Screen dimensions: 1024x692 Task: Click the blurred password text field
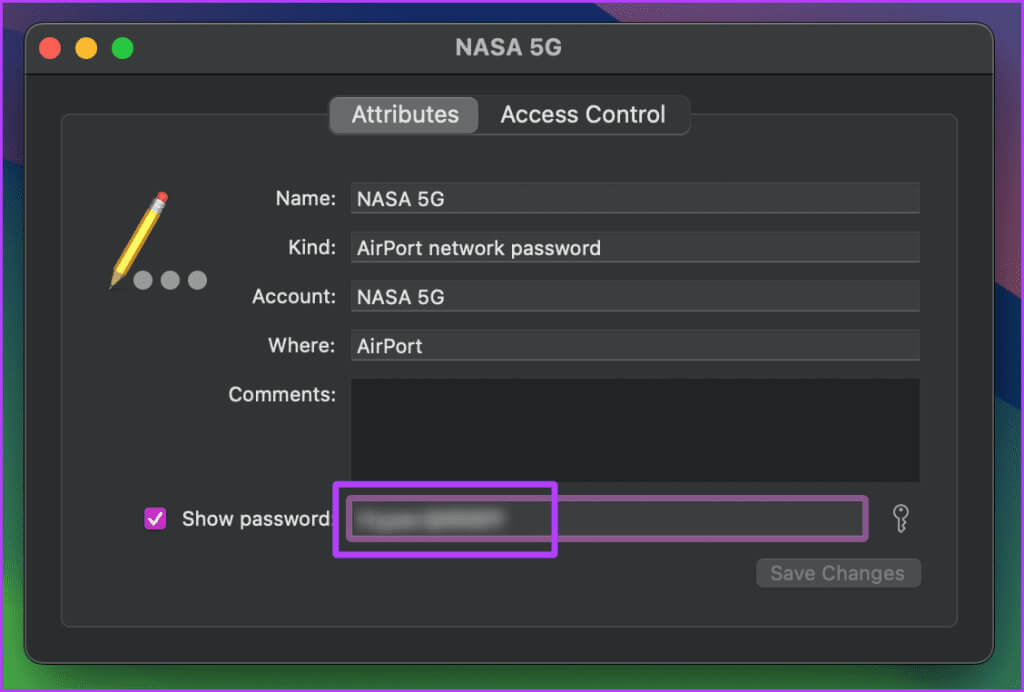(607, 519)
